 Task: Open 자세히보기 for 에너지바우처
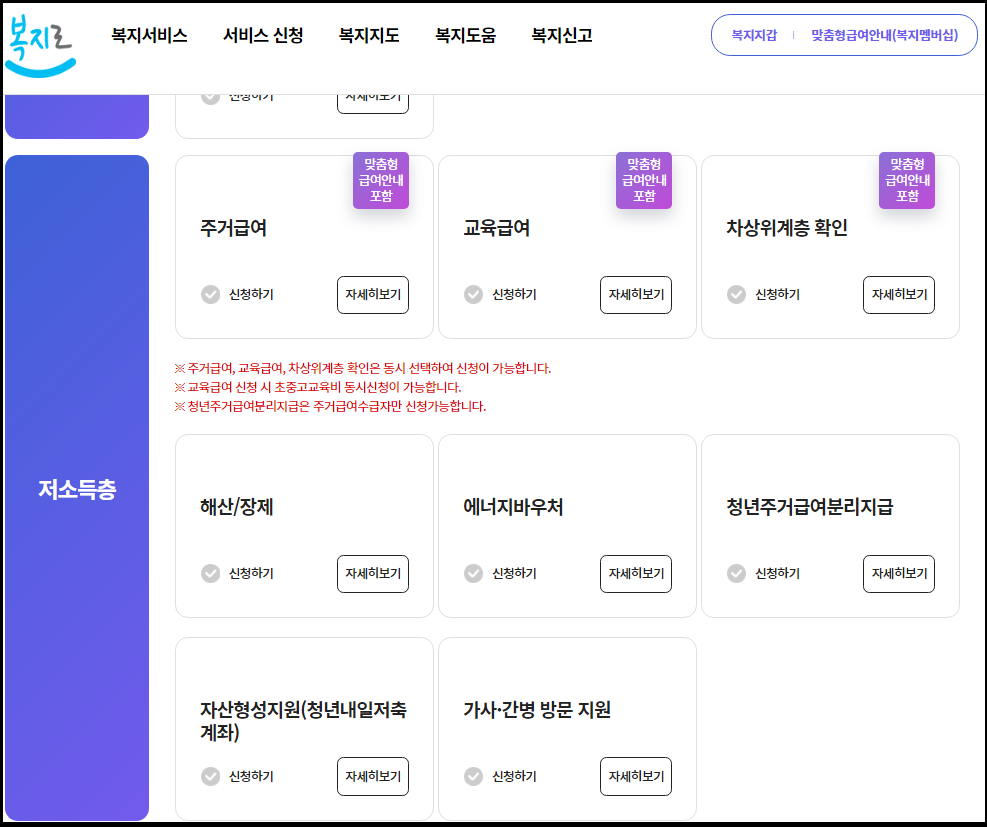[x=635, y=574]
